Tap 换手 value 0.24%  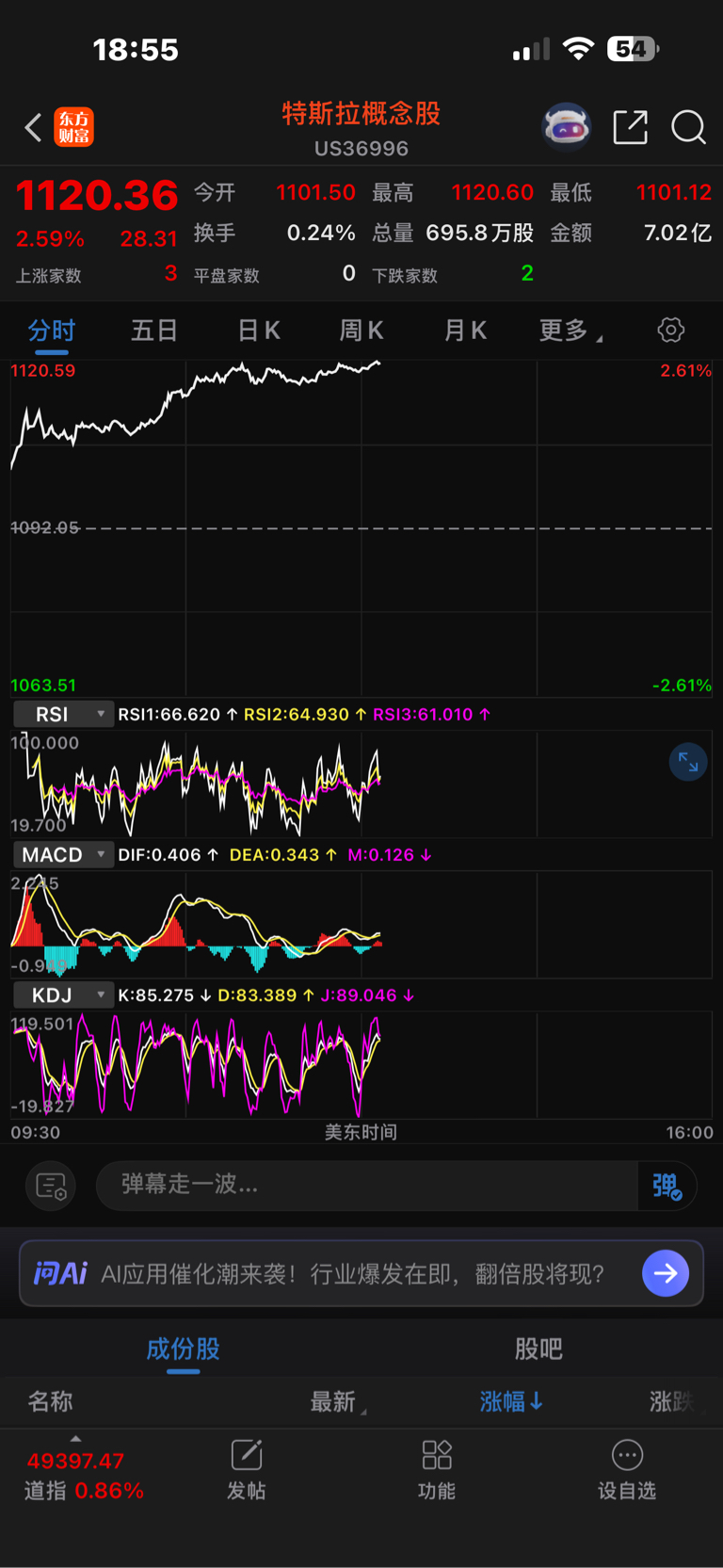(x=321, y=233)
